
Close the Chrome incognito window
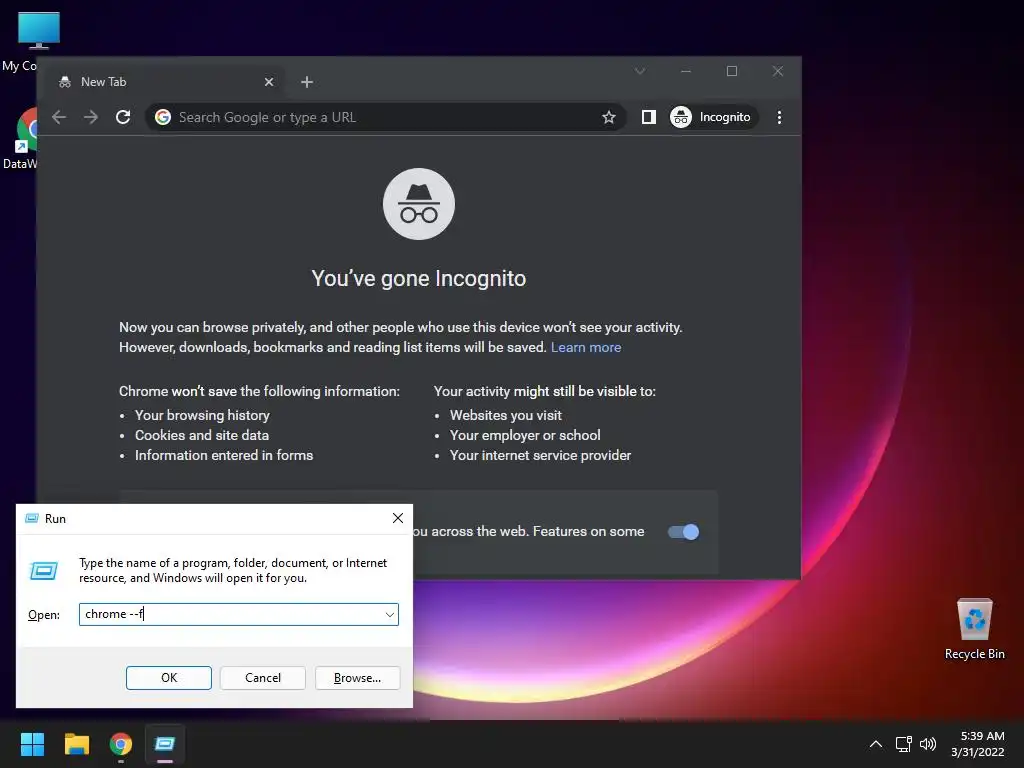777,71
